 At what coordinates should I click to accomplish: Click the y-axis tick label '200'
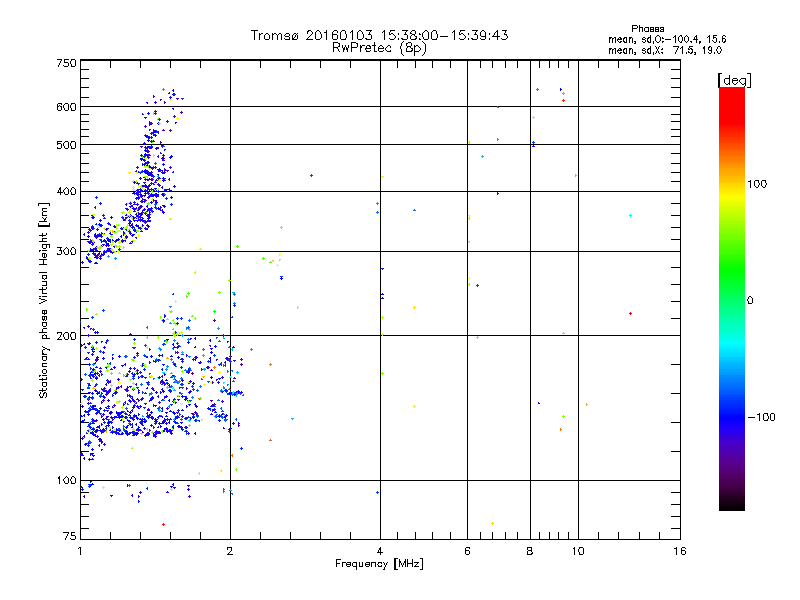pos(66,336)
